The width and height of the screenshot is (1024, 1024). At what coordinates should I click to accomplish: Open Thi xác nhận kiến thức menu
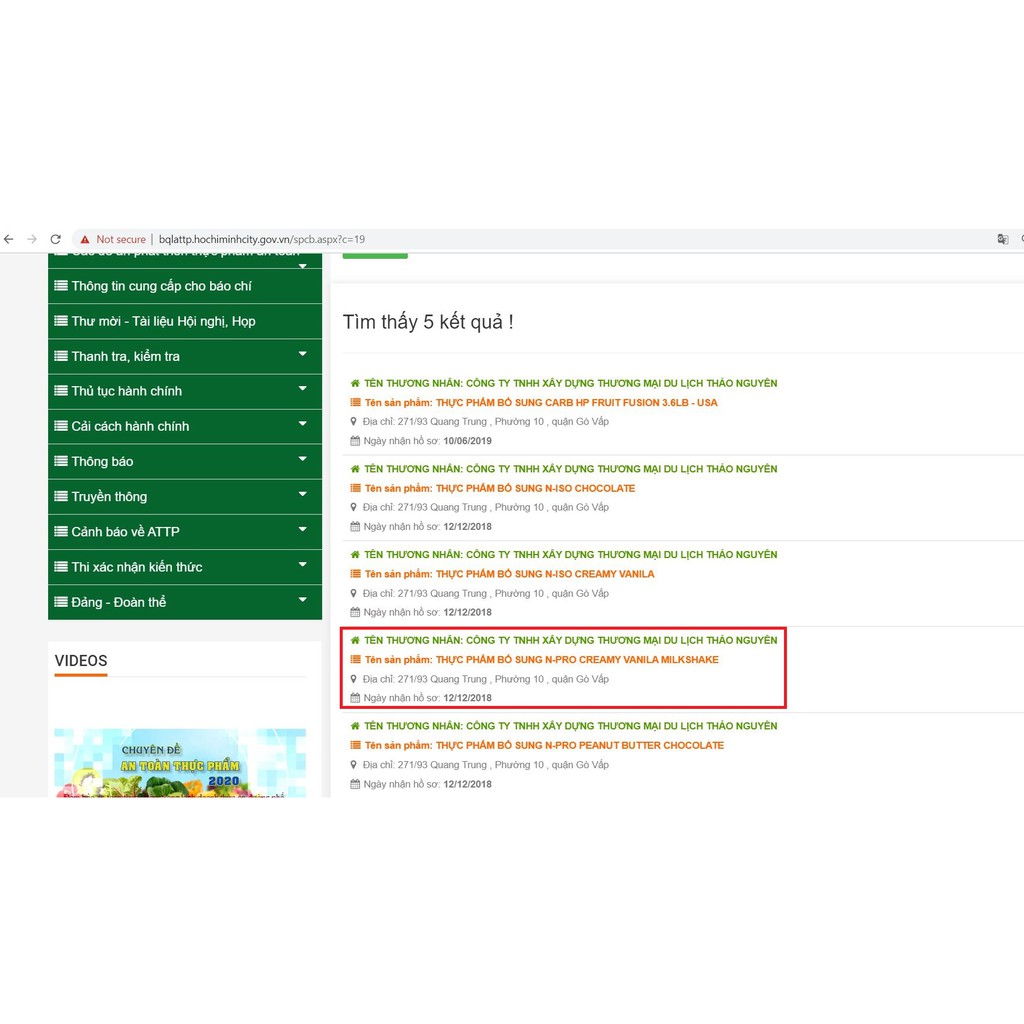coord(185,568)
